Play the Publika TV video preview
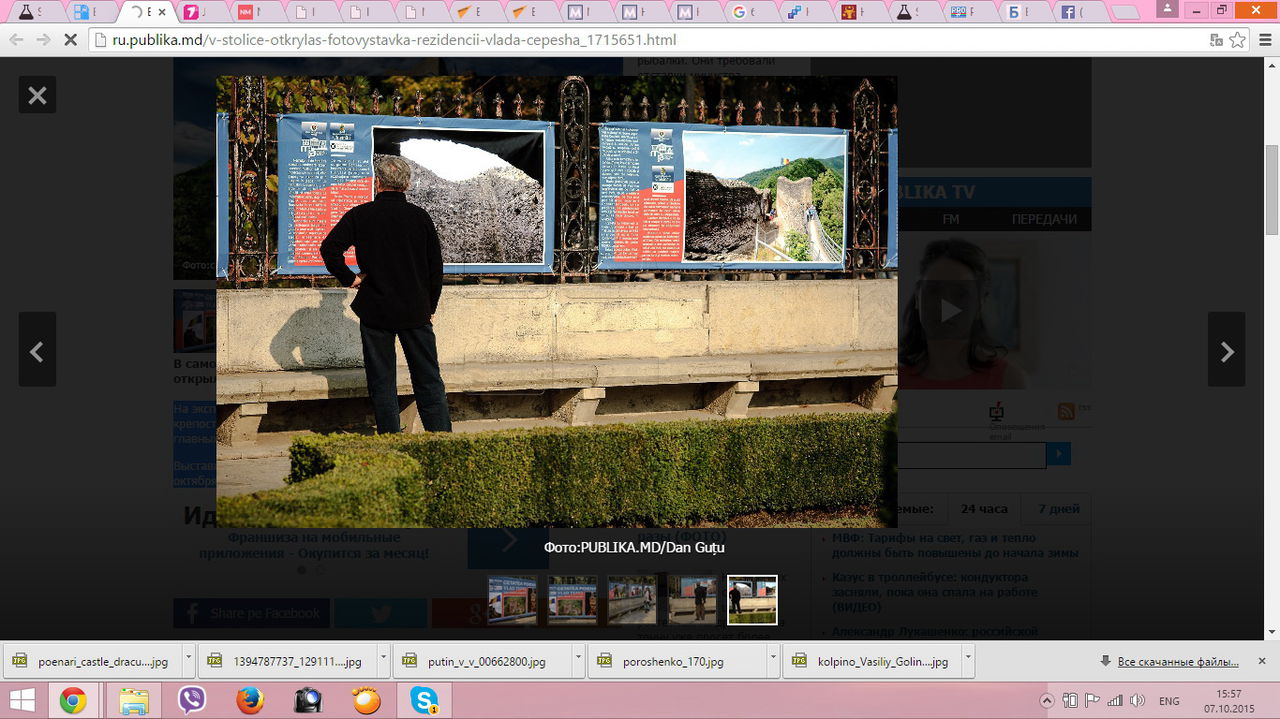This screenshot has width=1280, height=719. (x=950, y=311)
